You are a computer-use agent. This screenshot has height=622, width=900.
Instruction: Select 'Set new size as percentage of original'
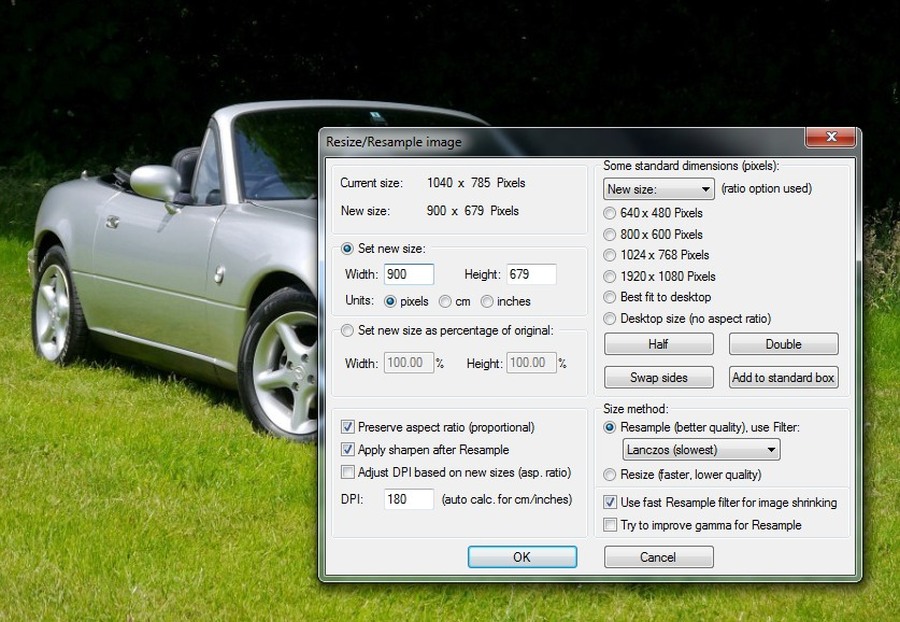tap(347, 331)
